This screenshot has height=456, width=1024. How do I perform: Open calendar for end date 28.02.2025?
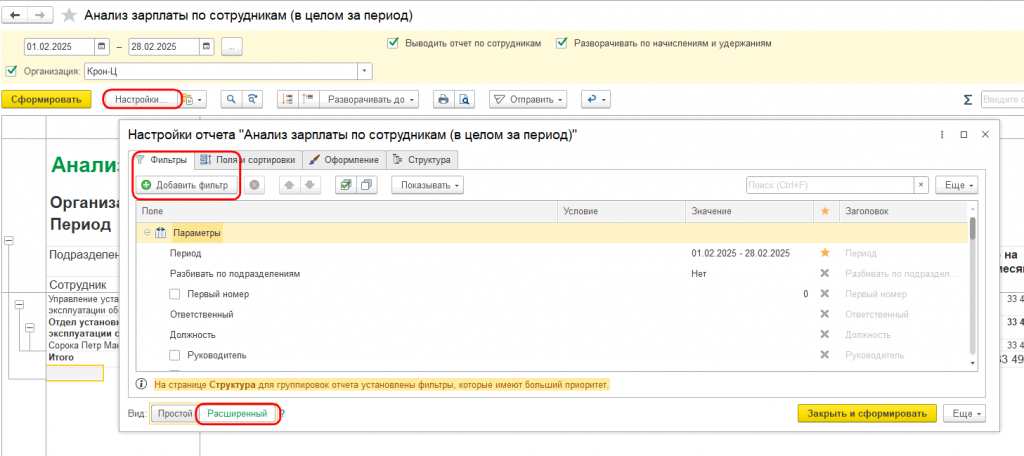tap(207, 46)
